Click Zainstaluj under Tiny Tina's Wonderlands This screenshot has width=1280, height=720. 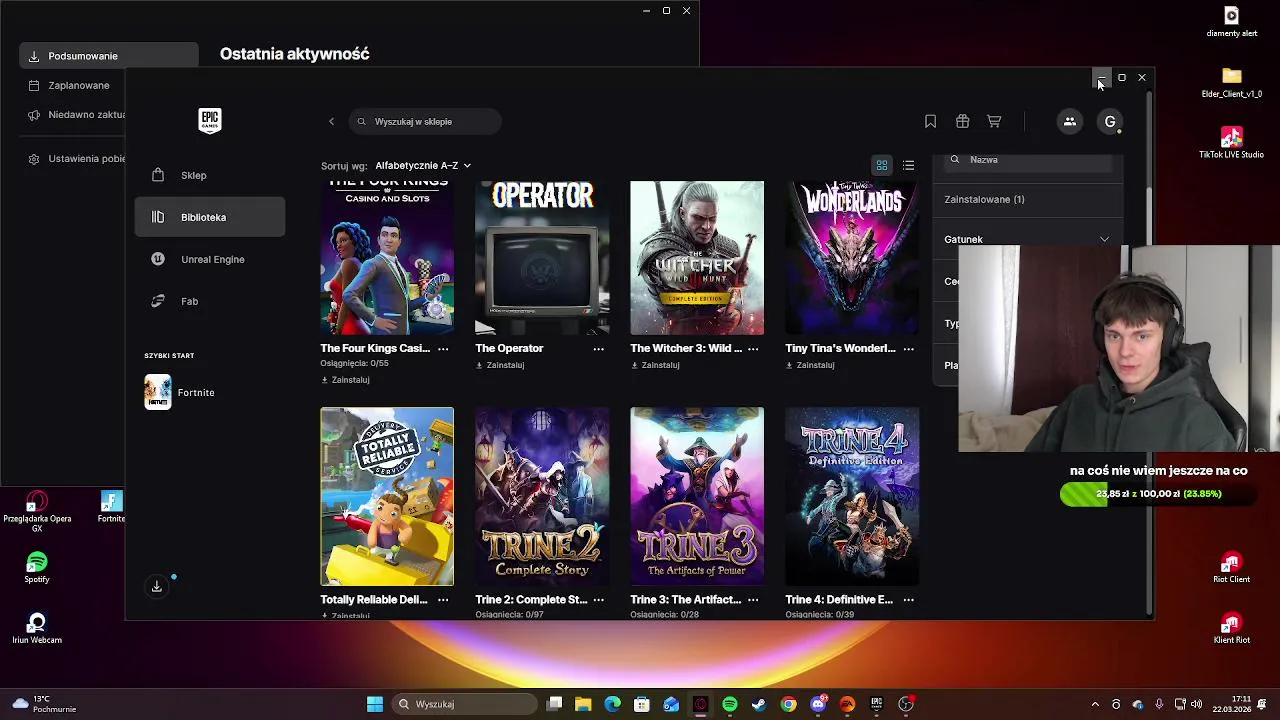810,365
